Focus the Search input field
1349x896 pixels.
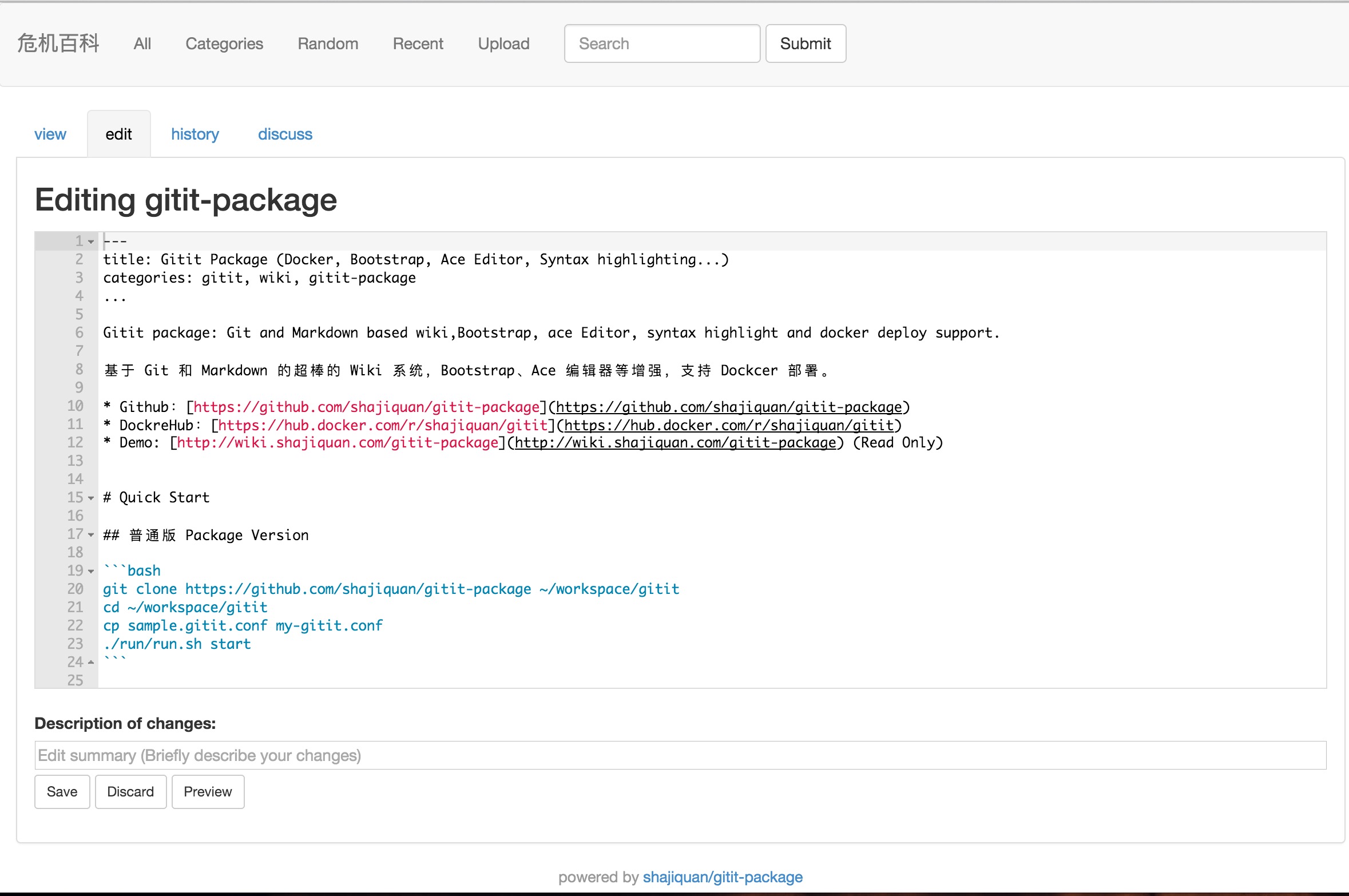662,43
